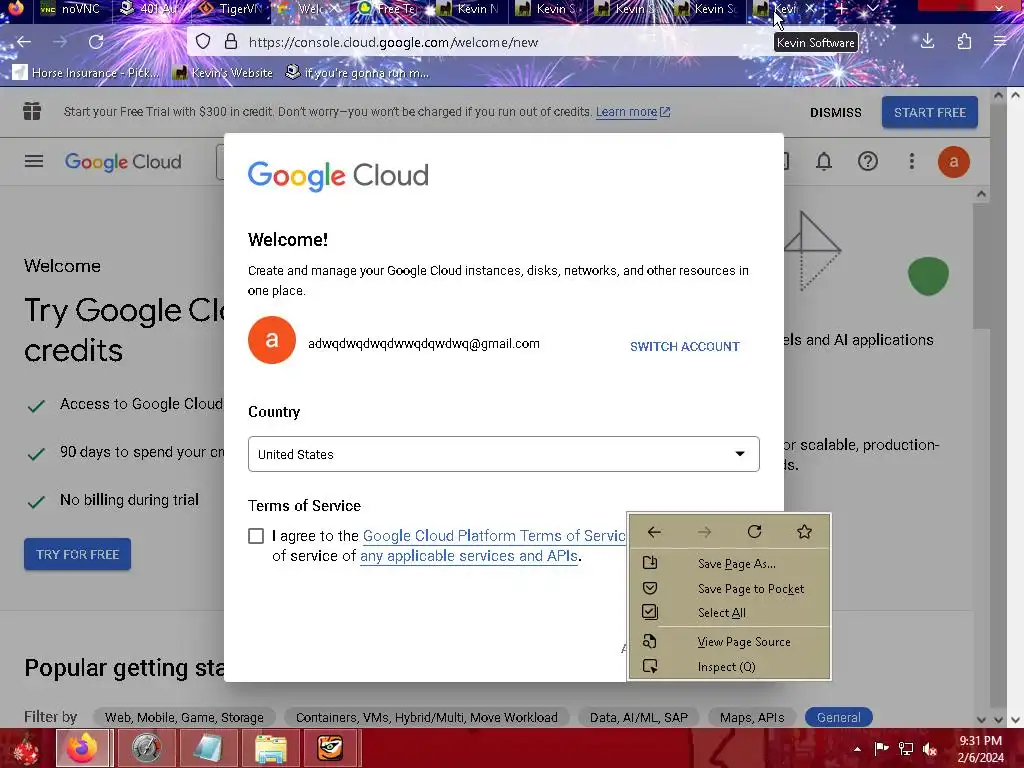Open the if you're gonna run bookmark

pyautogui.click(x=358, y=72)
